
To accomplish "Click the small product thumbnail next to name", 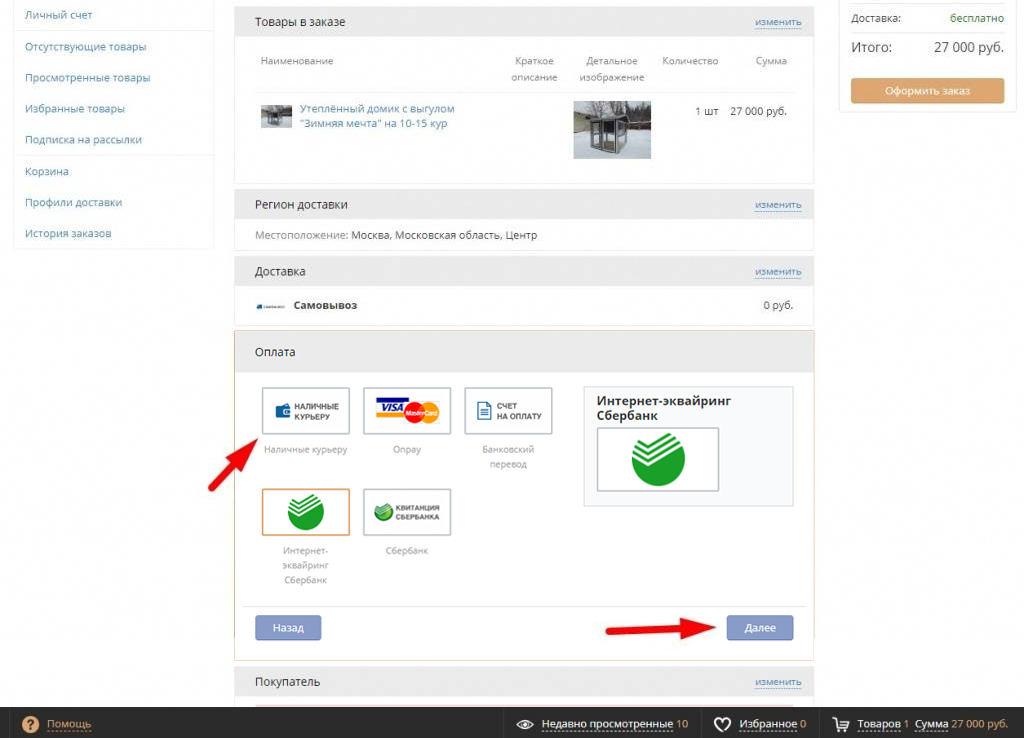I will coord(276,116).
